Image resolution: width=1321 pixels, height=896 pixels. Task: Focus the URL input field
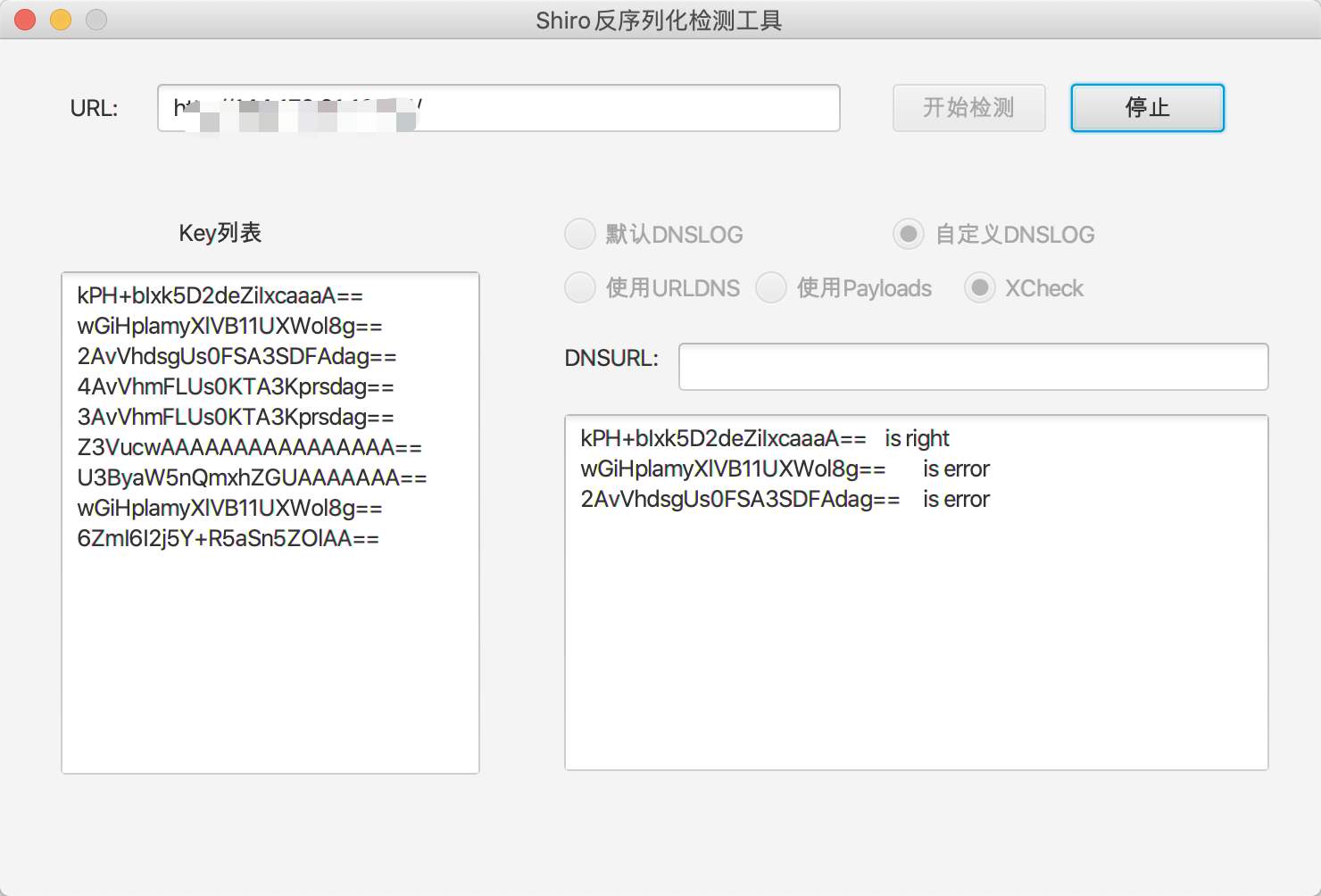point(499,108)
